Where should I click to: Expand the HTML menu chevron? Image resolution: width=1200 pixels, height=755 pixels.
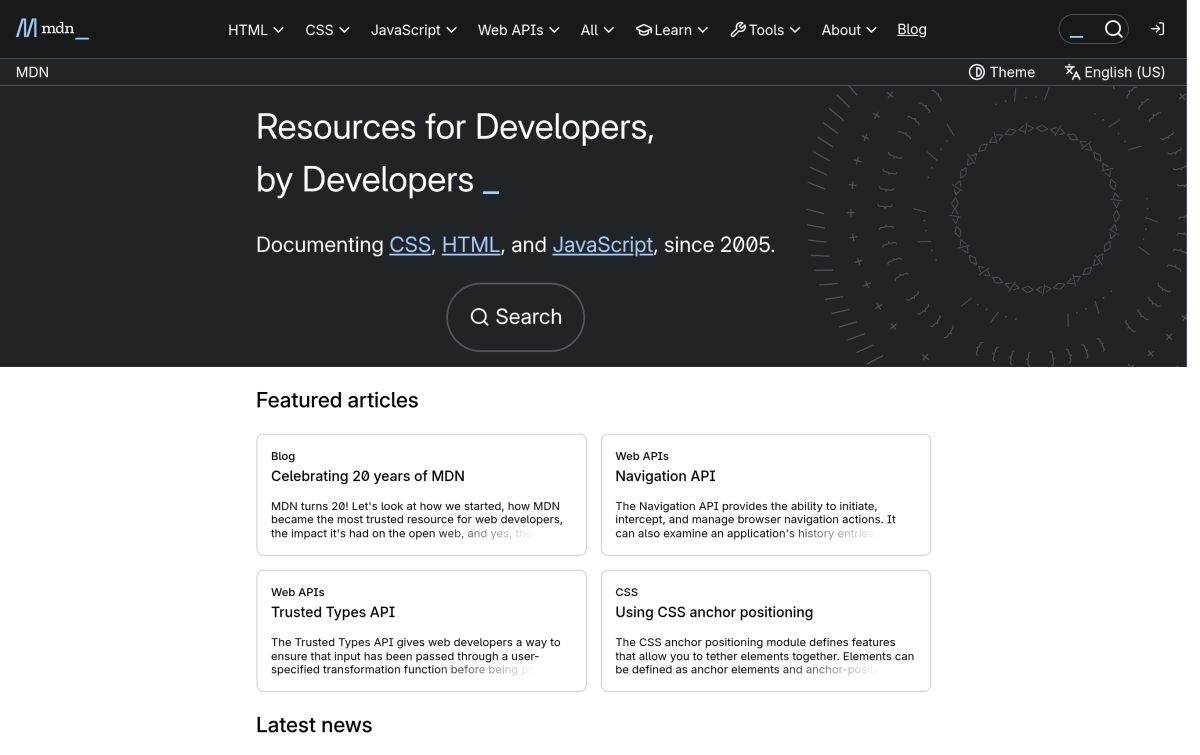click(x=278, y=30)
